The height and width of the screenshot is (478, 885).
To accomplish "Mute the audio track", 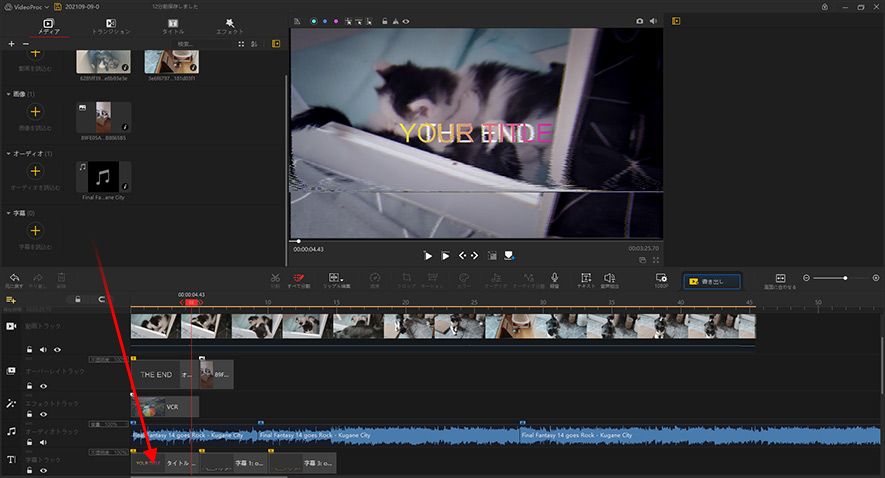I will click(43, 442).
